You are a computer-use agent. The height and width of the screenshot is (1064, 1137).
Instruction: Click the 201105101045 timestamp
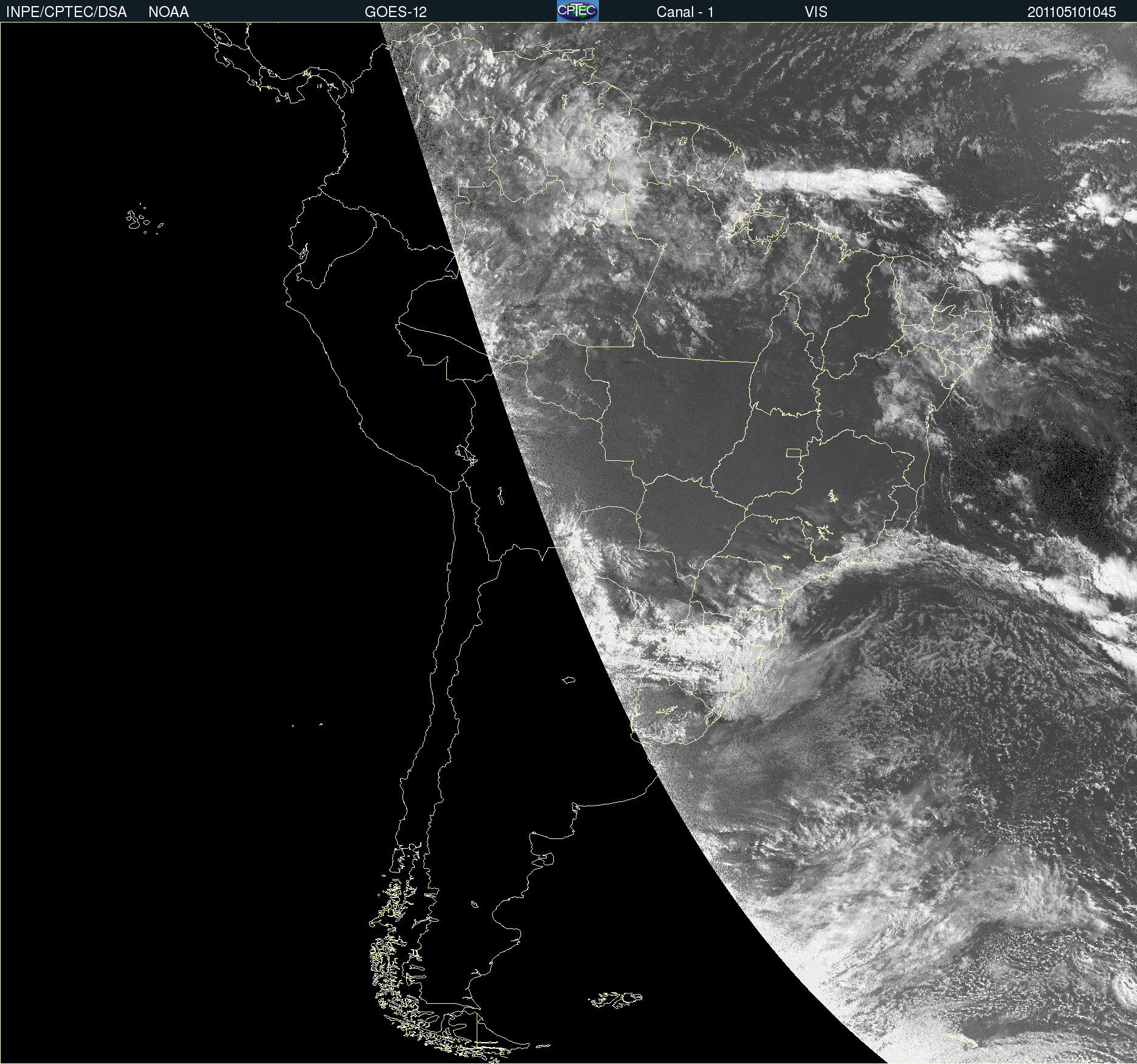(1072, 12)
